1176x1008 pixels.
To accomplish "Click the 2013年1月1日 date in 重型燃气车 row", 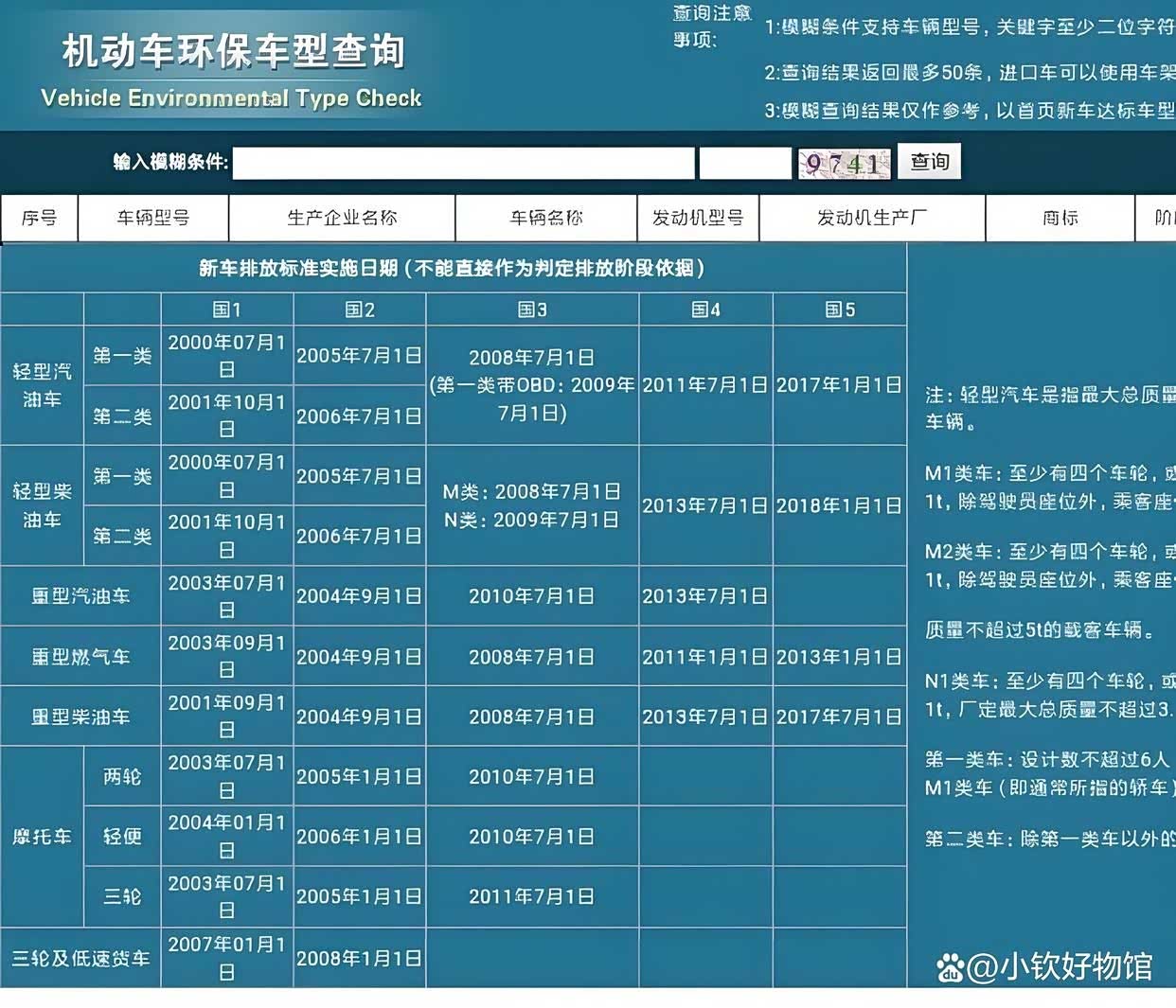I will point(839,657).
